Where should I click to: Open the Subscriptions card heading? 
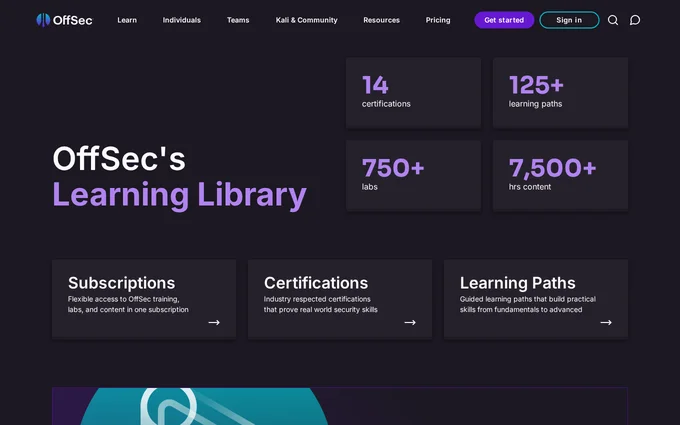[121, 283]
